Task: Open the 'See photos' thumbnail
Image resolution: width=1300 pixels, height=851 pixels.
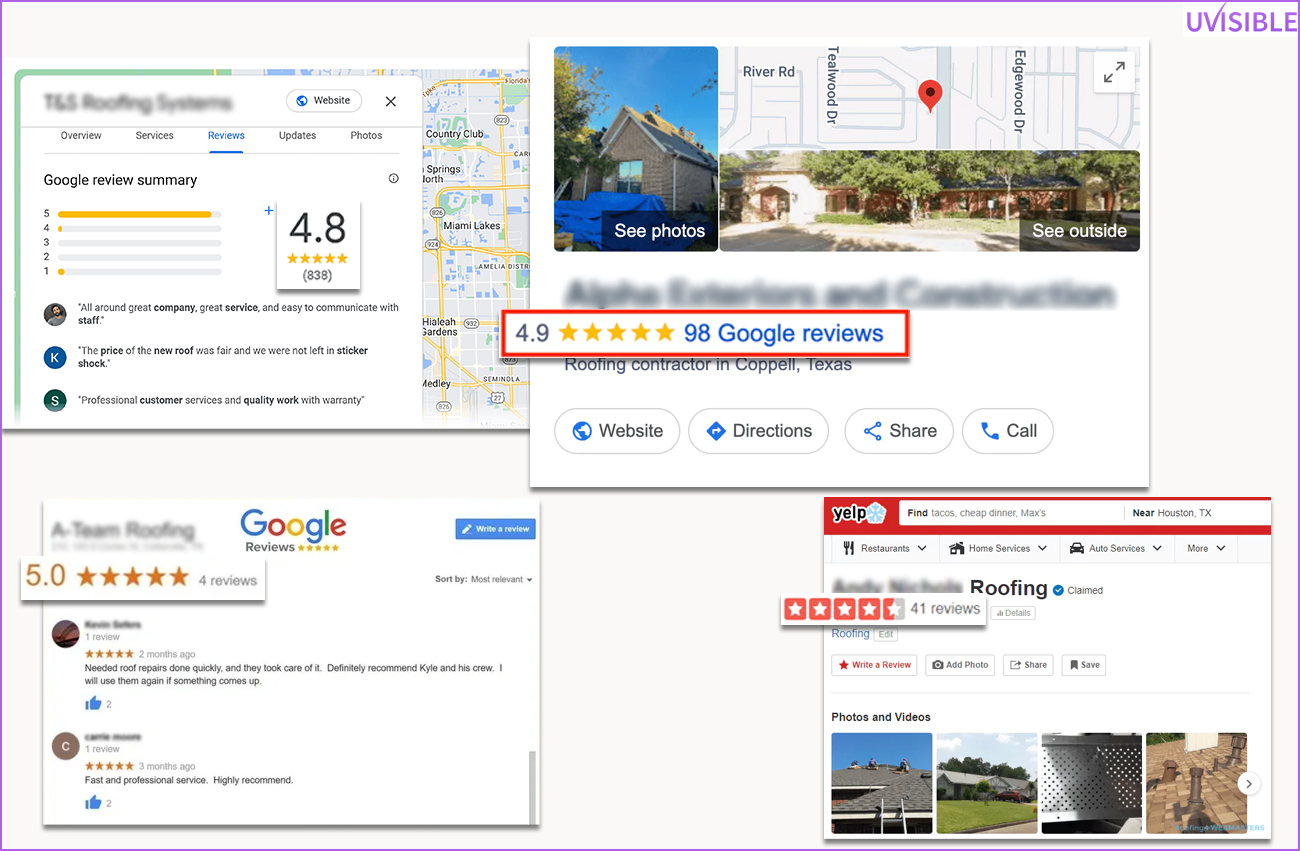Action: tap(636, 149)
